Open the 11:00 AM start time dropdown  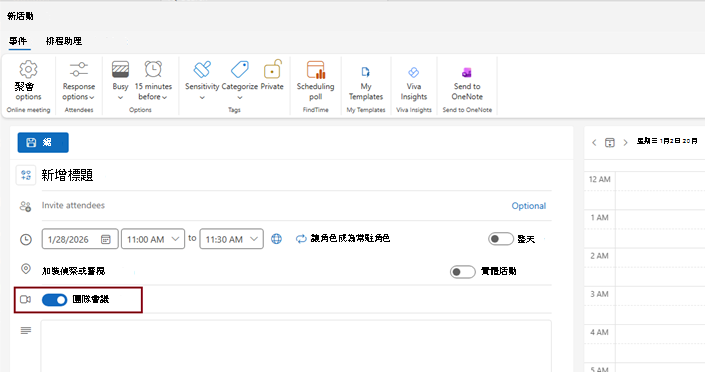[153, 239]
